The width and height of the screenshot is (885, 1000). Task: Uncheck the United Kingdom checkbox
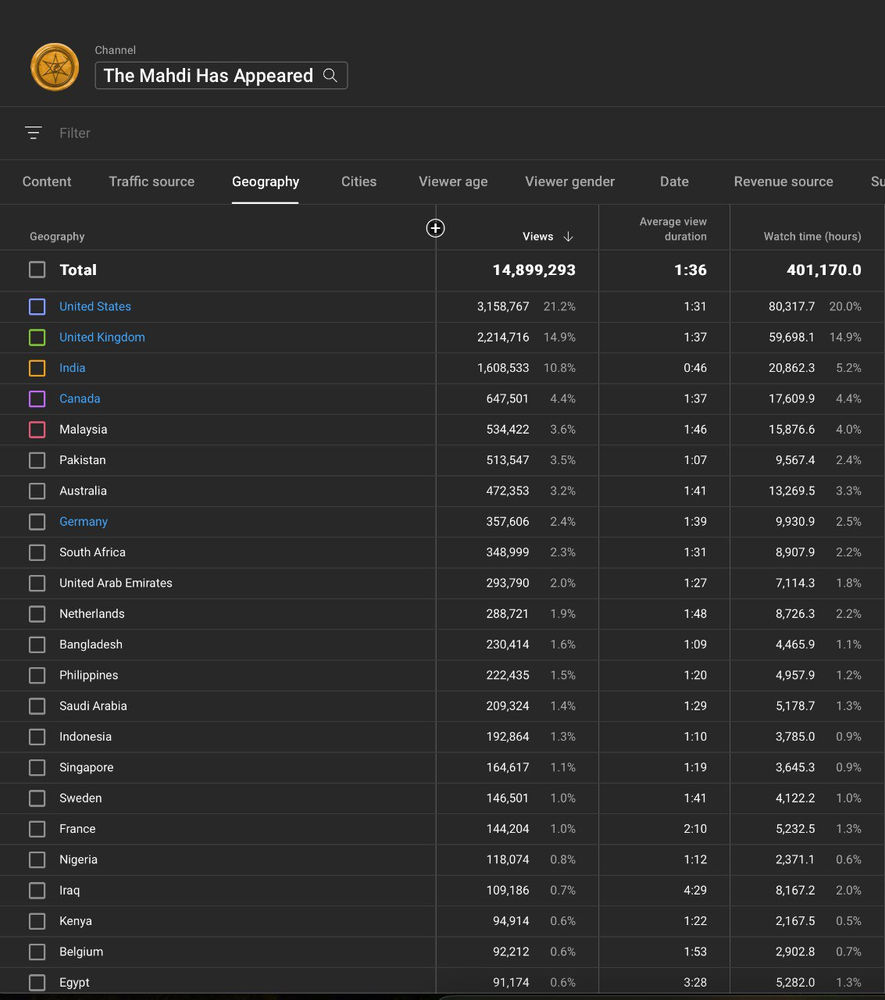tap(37, 337)
